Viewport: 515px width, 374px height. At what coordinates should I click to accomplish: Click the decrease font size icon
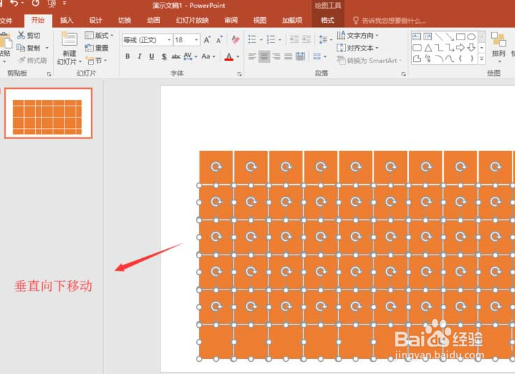click(219, 40)
